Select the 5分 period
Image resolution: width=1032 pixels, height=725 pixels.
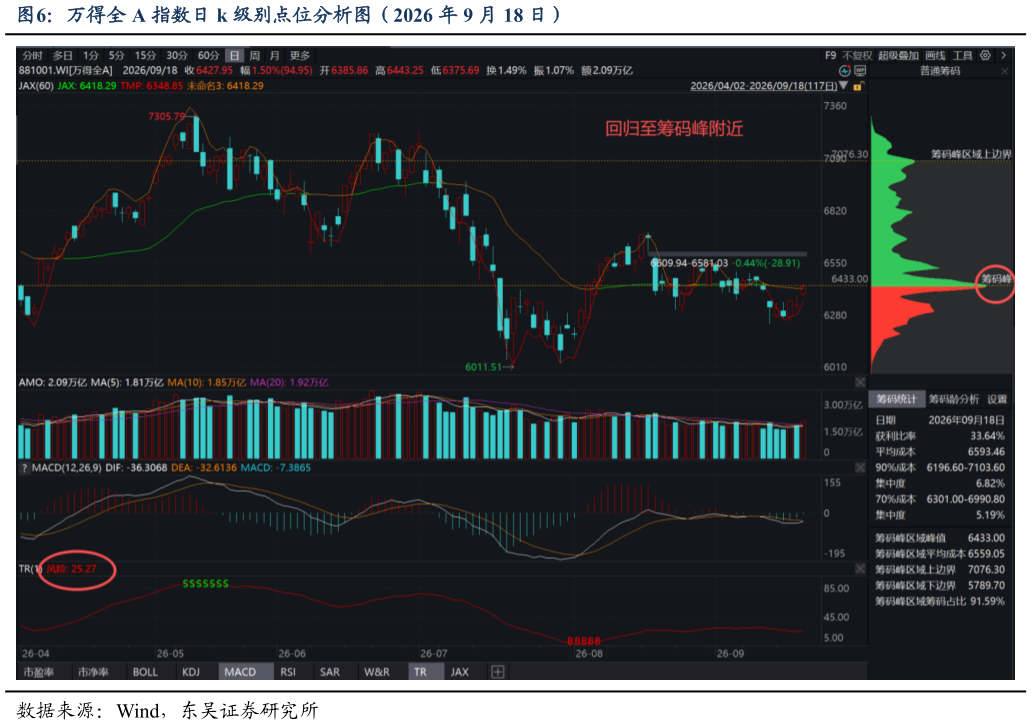tap(116, 55)
